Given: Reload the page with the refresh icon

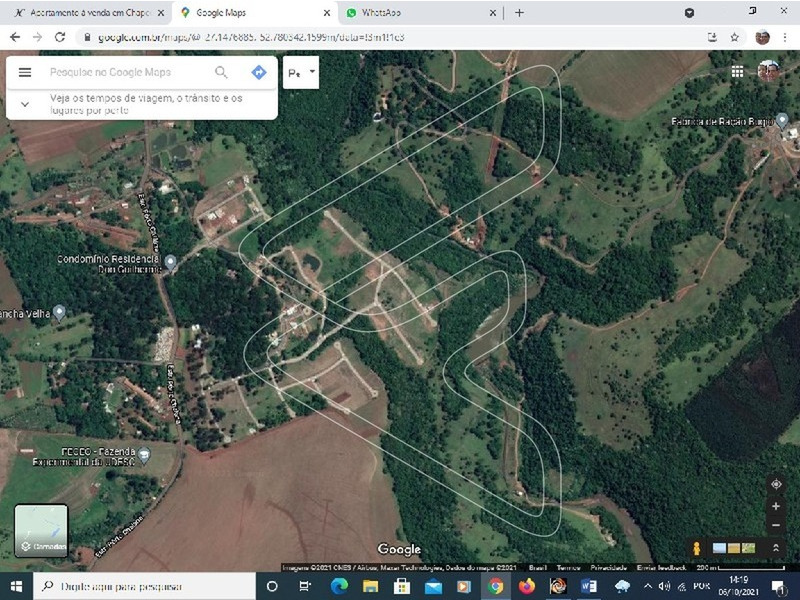Looking at the screenshot, I should 62,39.
